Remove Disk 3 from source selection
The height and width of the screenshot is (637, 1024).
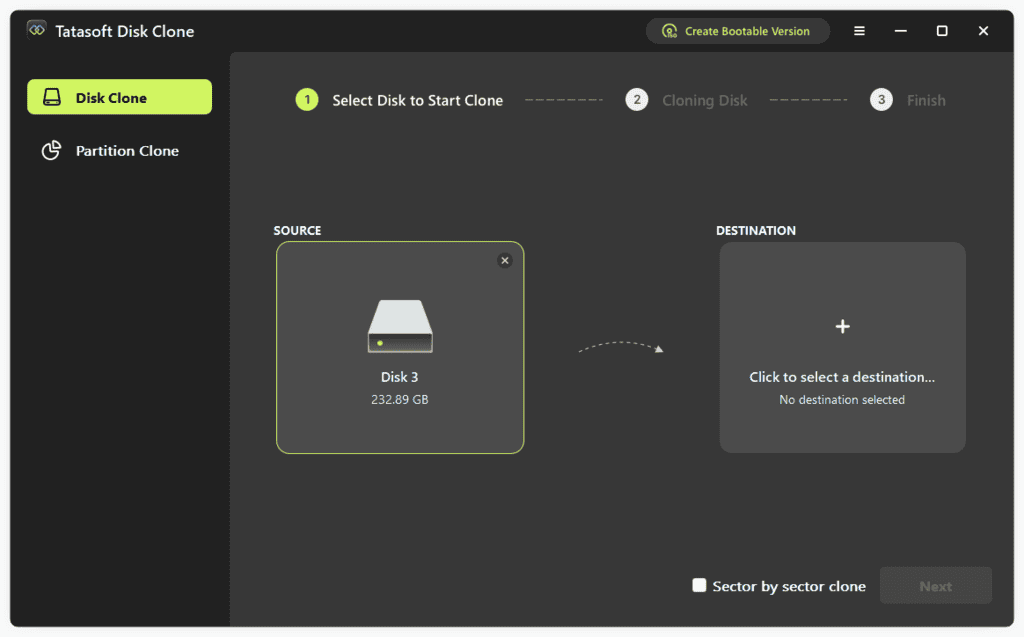point(504,260)
